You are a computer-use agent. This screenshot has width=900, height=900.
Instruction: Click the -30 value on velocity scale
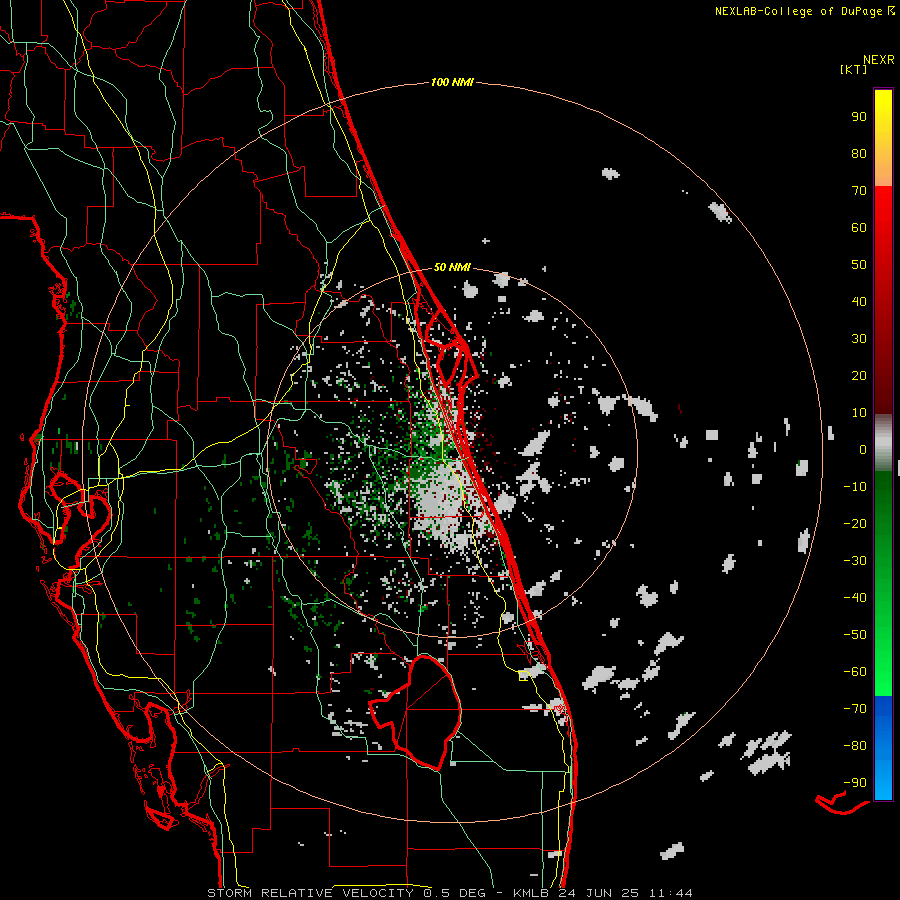[x=855, y=561]
